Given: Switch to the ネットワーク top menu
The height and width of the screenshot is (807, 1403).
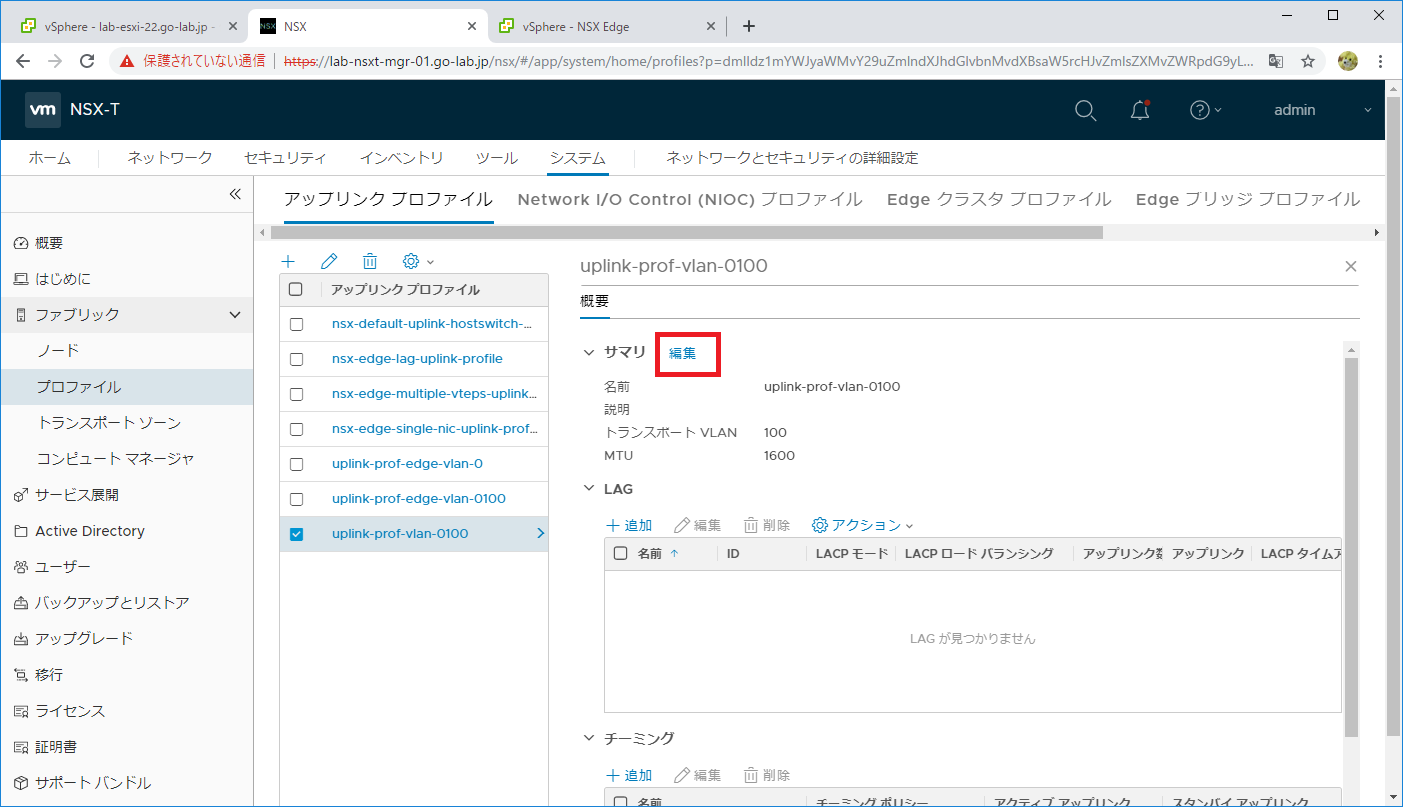Looking at the screenshot, I should 170,158.
